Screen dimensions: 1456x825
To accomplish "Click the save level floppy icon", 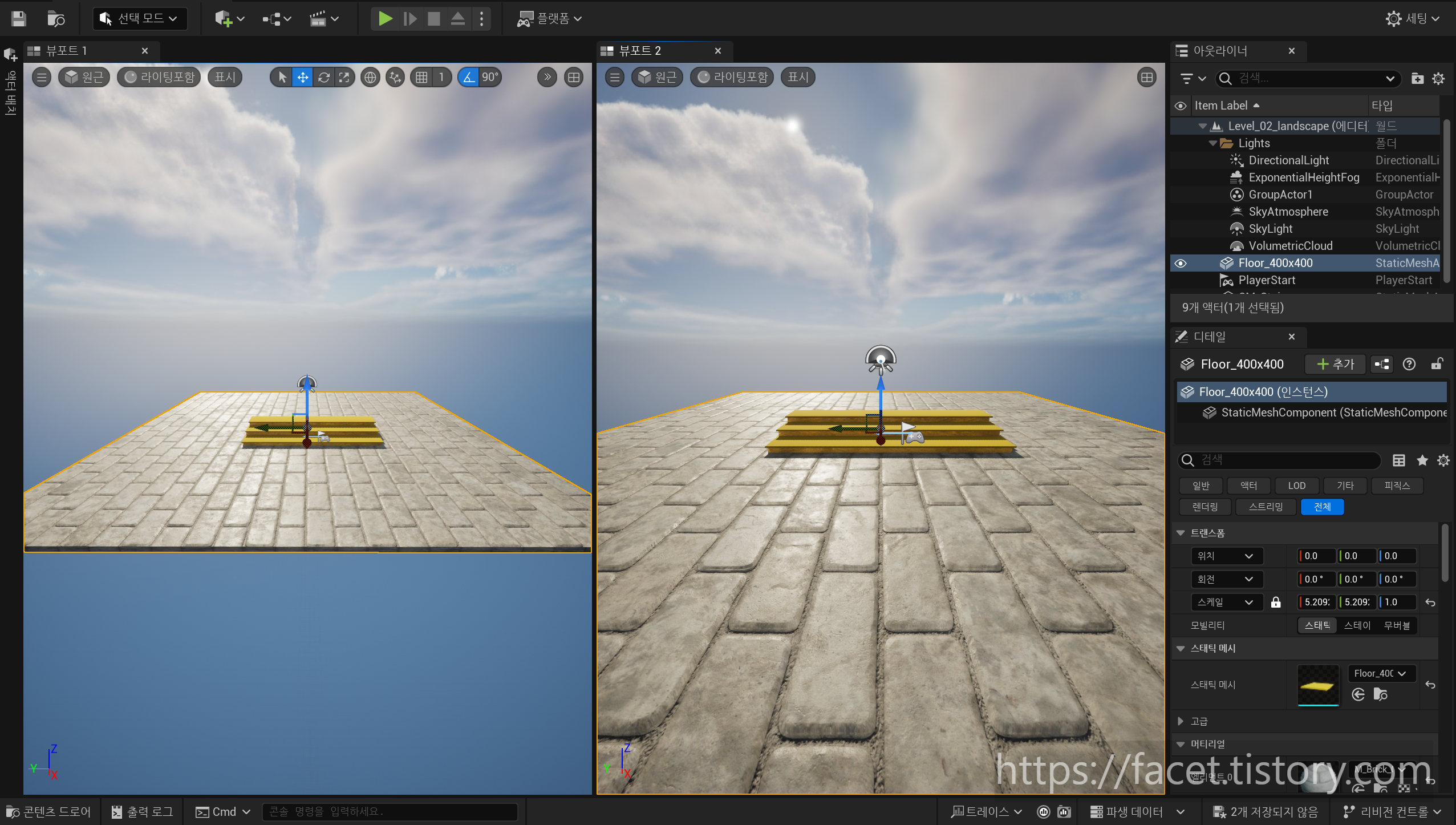I will (18, 19).
